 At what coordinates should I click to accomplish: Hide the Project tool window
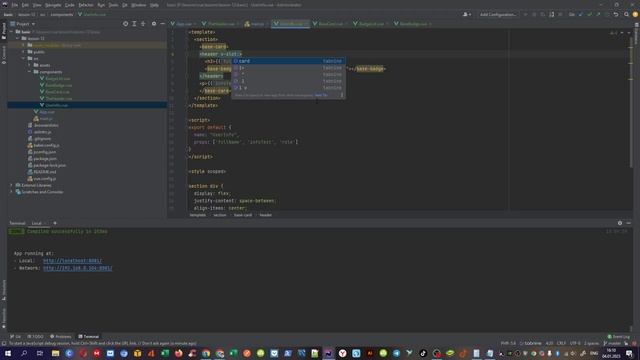[162, 24]
